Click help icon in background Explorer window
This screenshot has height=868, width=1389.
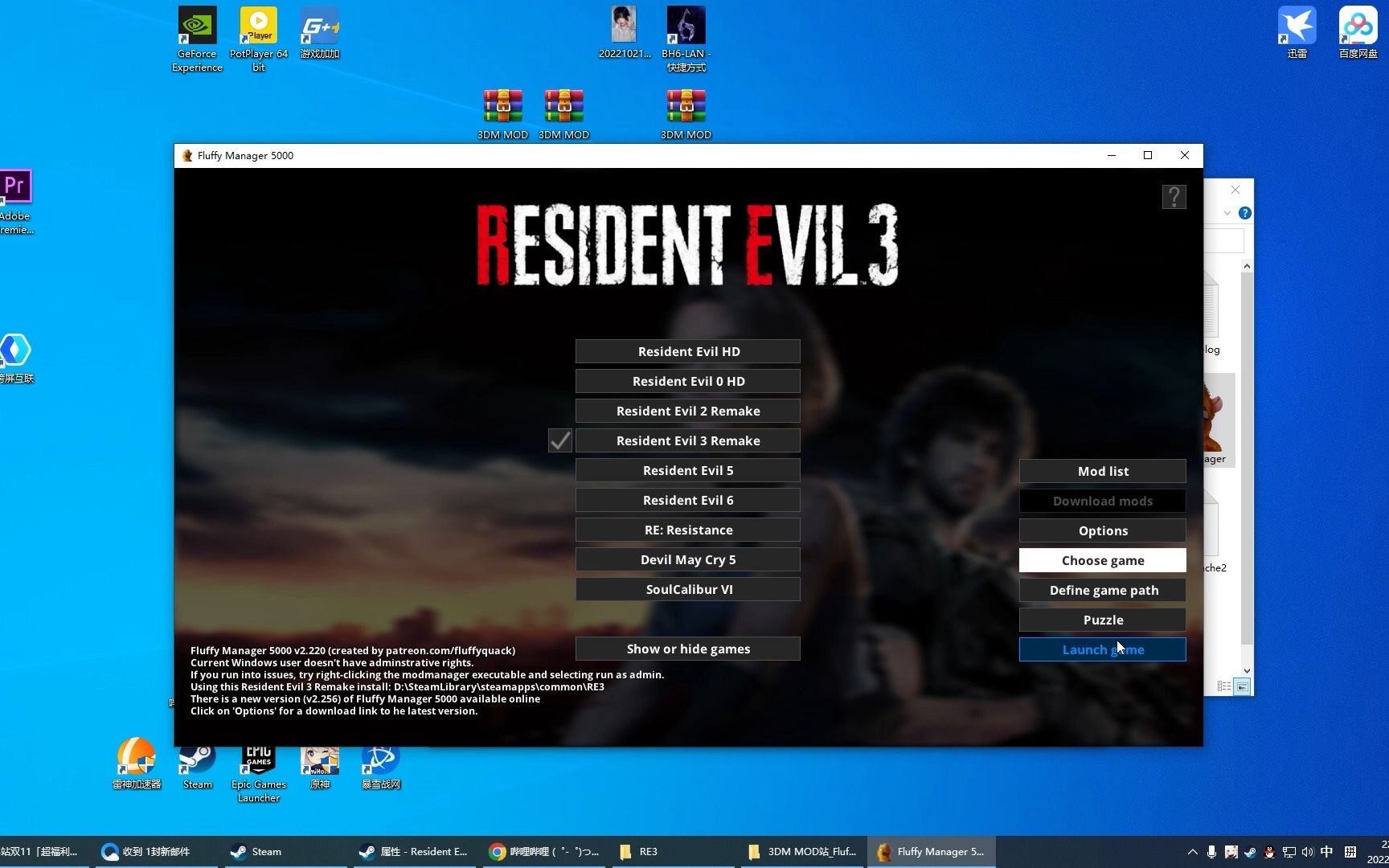pos(1244,213)
